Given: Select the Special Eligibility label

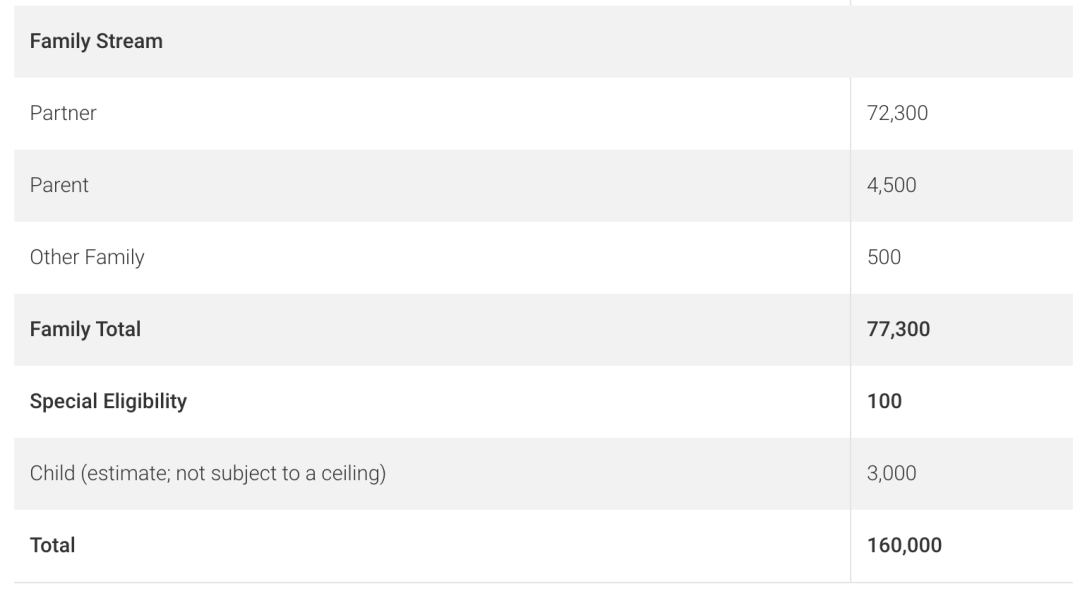Looking at the screenshot, I should click(x=108, y=402).
